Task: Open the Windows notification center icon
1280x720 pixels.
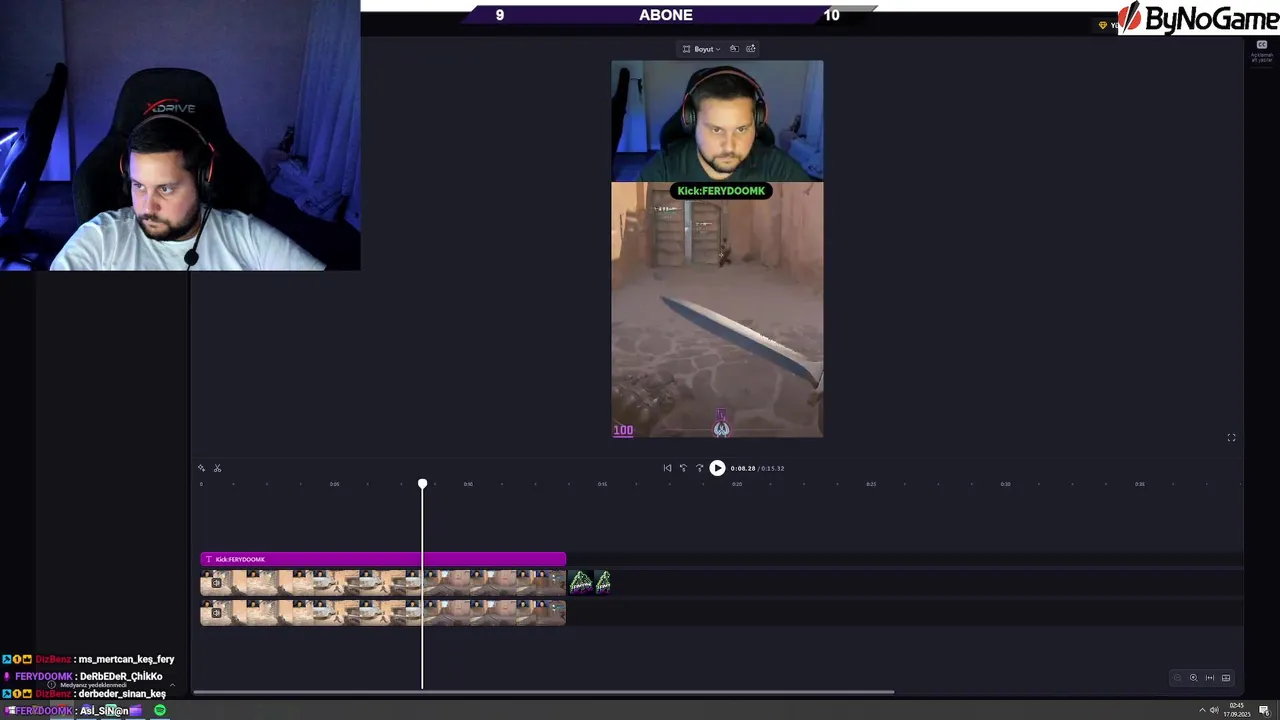Action: (1264, 711)
